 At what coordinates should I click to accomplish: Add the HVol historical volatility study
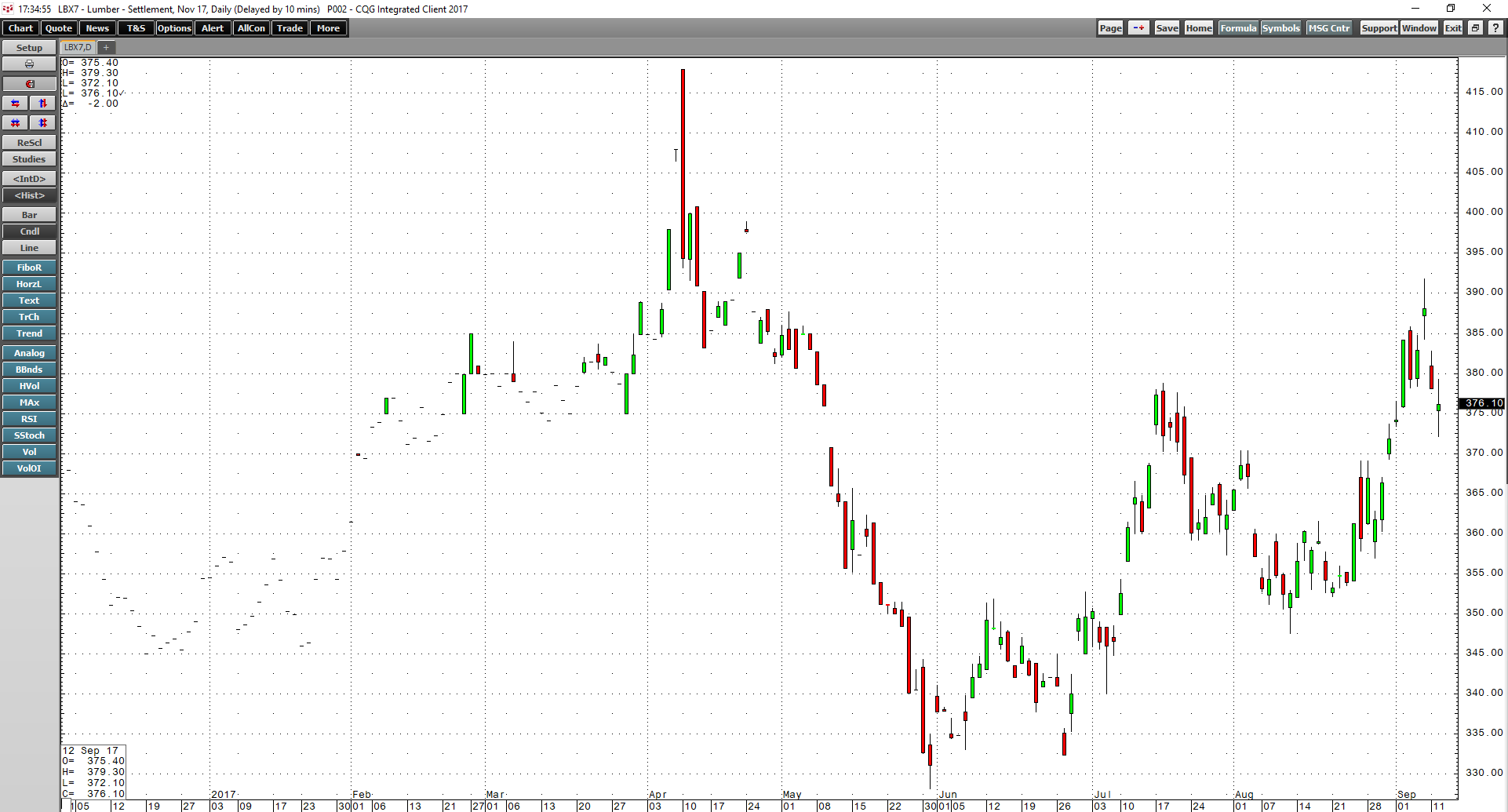click(x=29, y=386)
